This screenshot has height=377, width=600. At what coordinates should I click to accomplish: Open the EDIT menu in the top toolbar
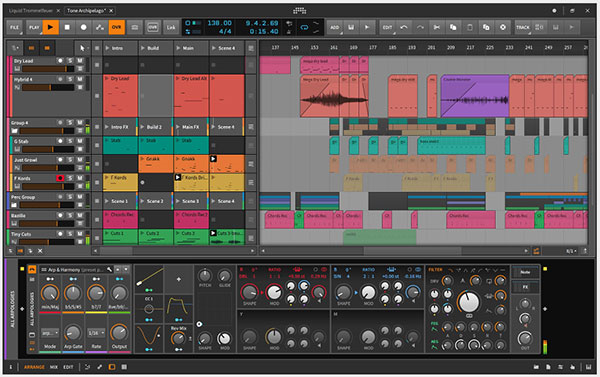387,27
